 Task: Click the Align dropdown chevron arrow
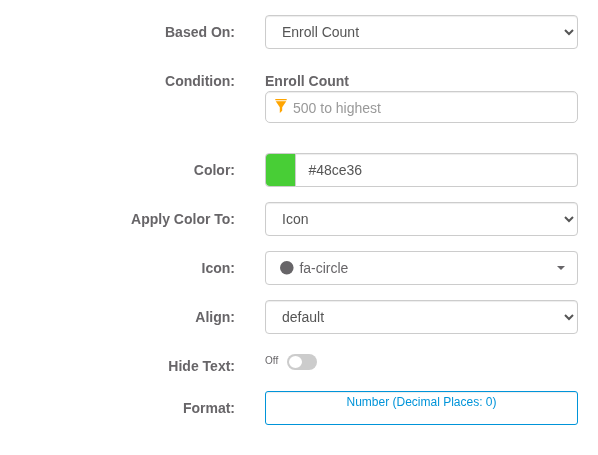569,317
